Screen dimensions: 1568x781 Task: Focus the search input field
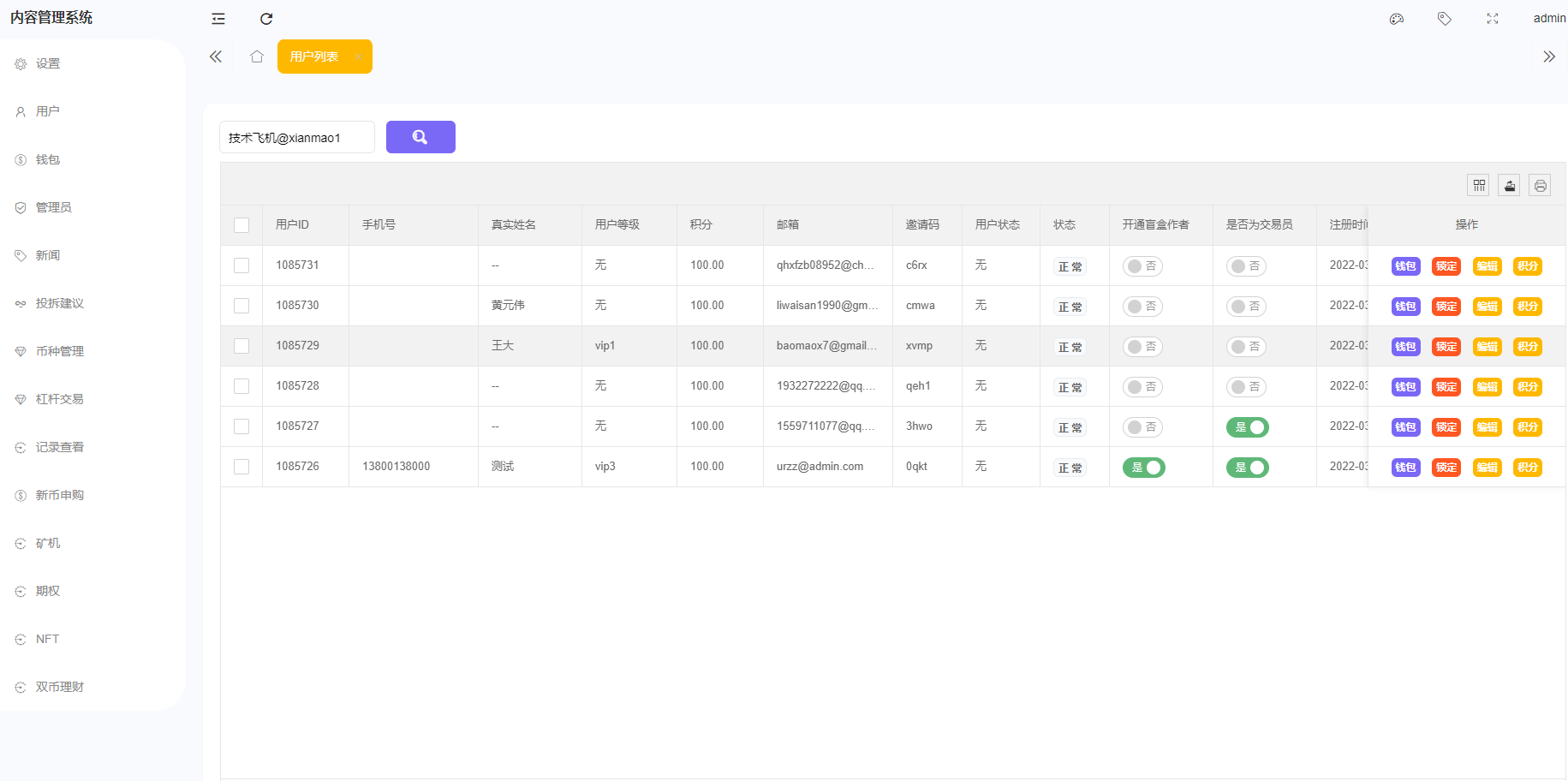(297, 137)
